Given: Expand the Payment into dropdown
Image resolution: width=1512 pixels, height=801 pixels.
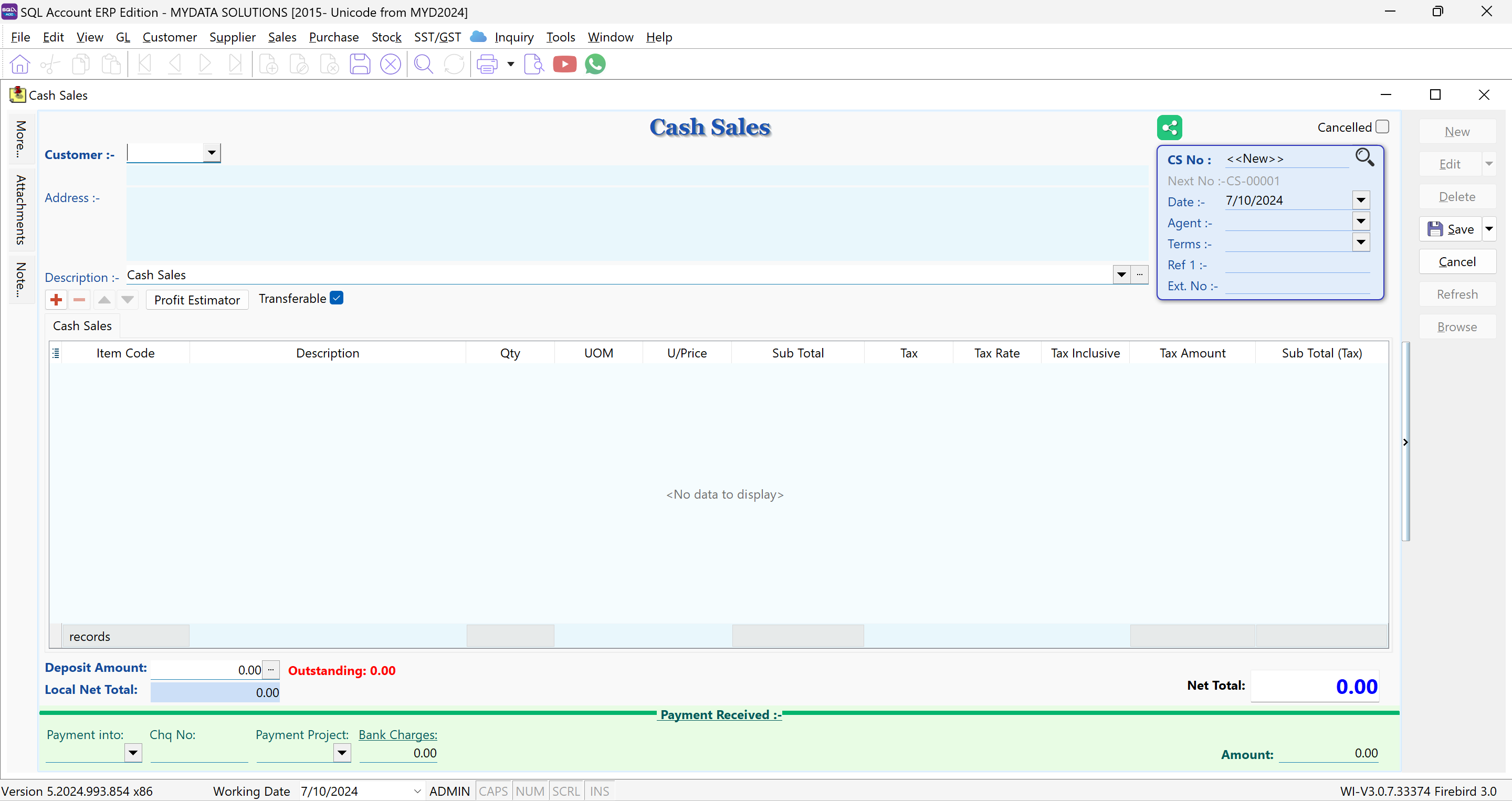Looking at the screenshot, I should pyautogui.click(x=133, y=752).
